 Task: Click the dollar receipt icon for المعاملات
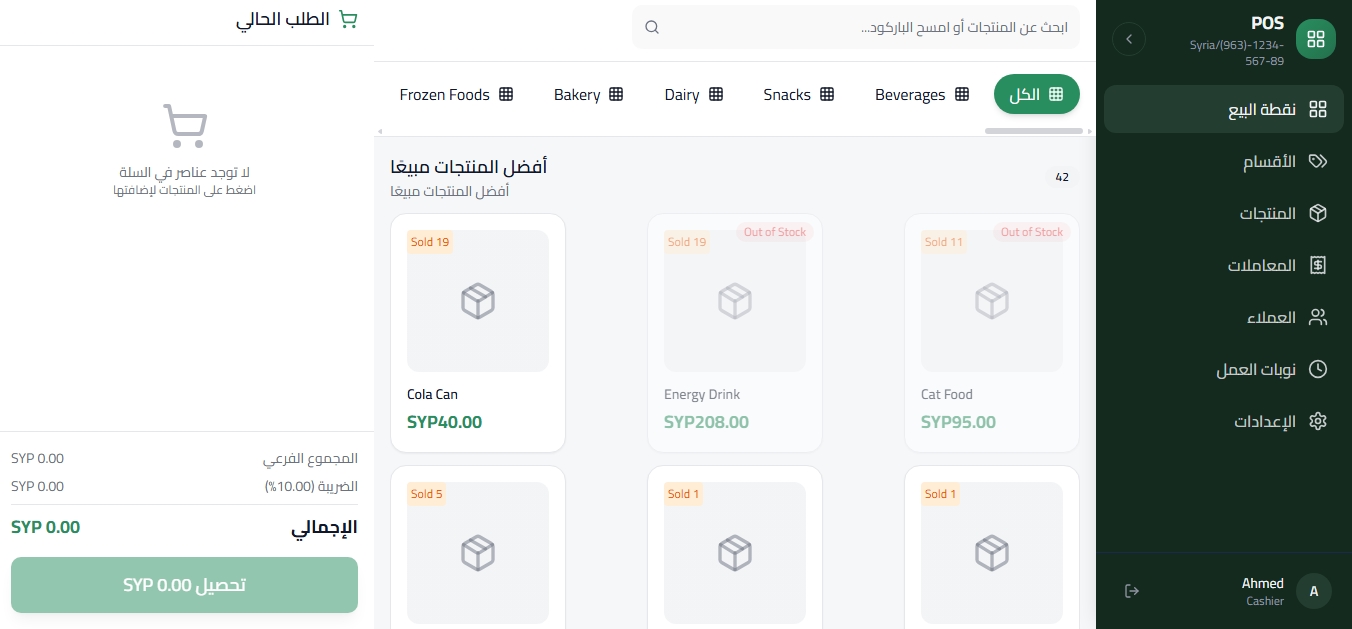pyautogui.click(x=1318, y=265)
